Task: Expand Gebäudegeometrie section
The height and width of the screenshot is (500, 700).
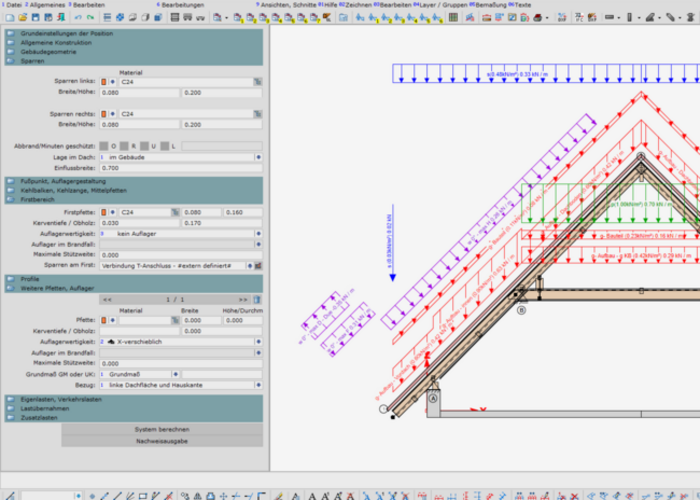Action: click(133, 52)
